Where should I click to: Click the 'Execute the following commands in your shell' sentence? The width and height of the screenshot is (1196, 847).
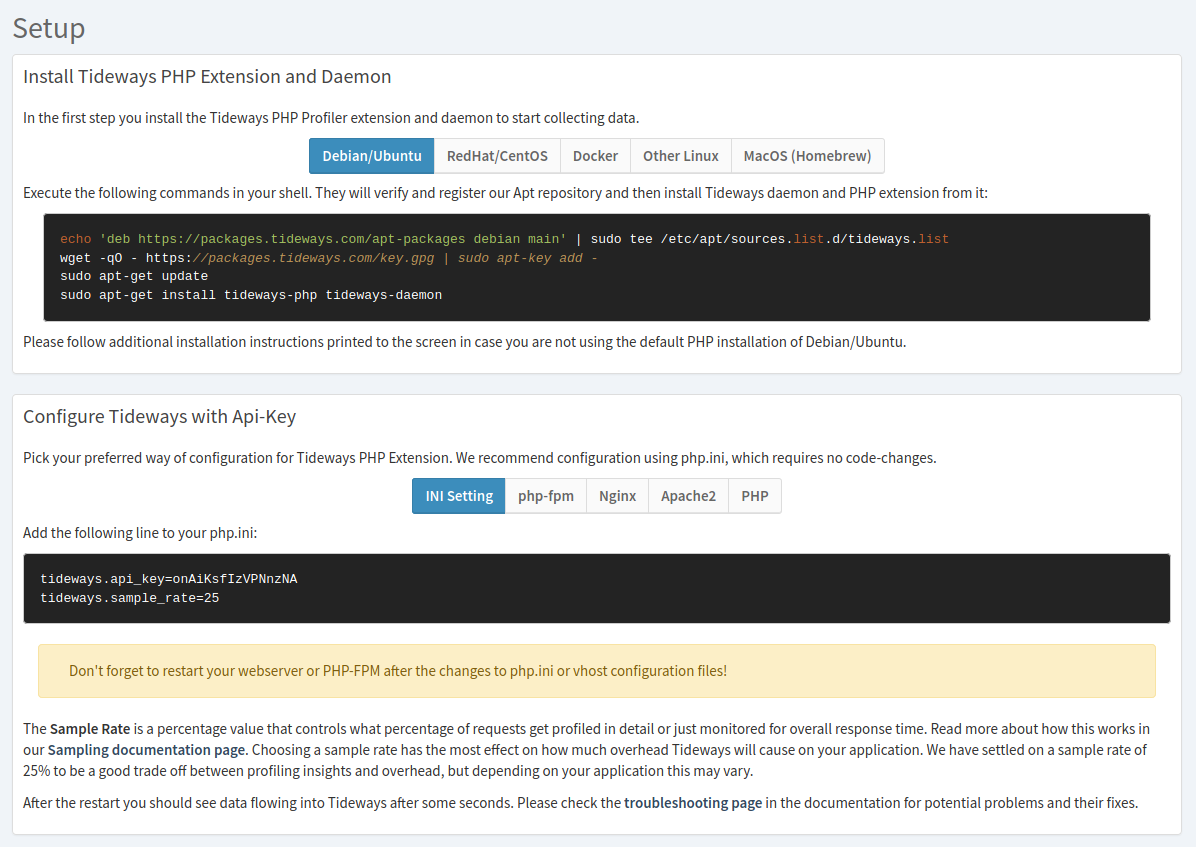pyautogui.click(x=505, y=193)
